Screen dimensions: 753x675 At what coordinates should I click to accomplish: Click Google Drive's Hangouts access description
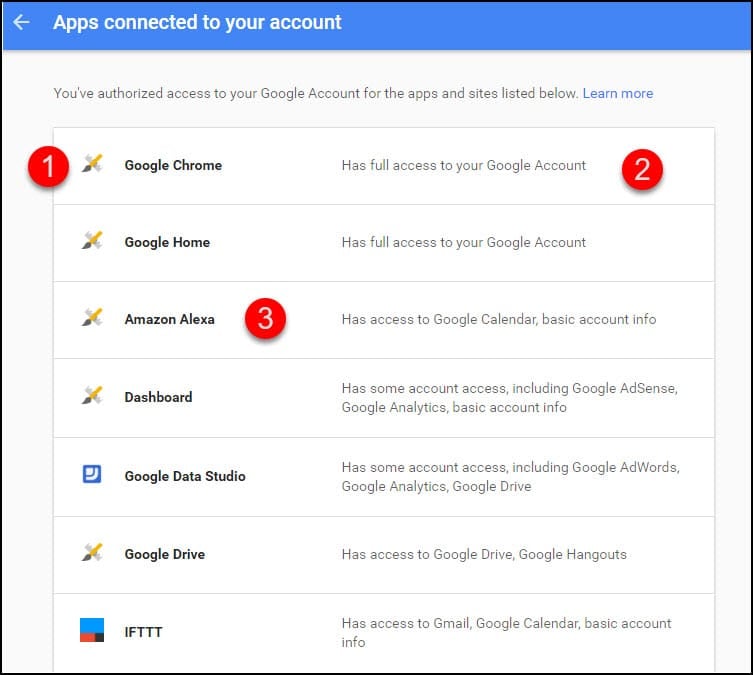(484, 554)
